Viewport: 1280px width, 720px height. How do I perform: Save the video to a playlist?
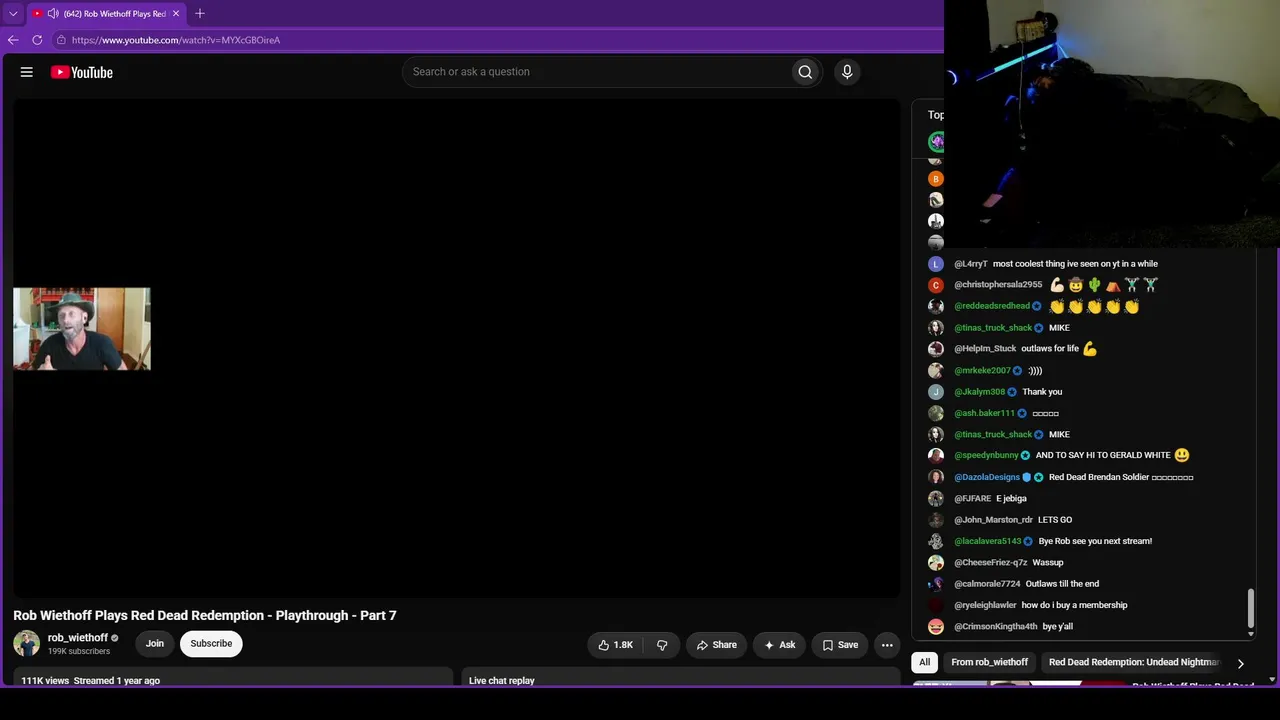(x=840, y=645)
